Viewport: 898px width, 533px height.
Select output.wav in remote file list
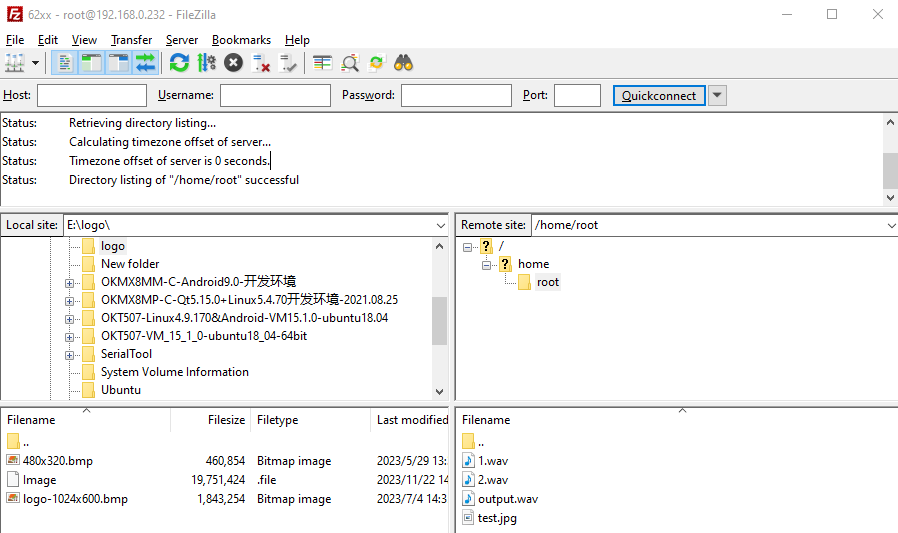point(508,499)
